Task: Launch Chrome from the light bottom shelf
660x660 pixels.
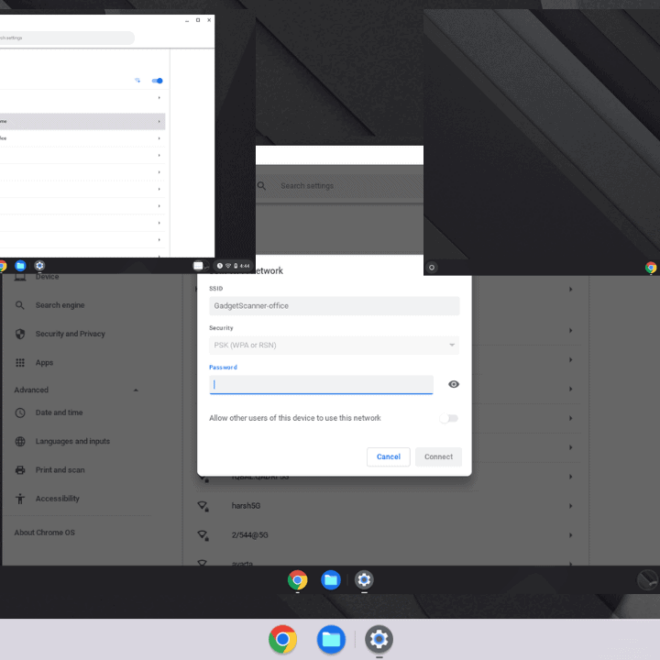Action: coord(283,639)
